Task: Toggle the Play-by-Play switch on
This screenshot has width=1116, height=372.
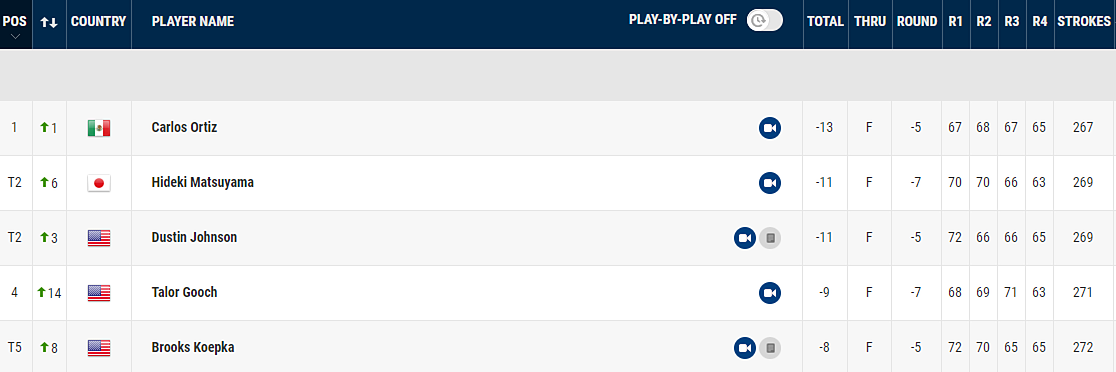Action: [x=764, y=21]
